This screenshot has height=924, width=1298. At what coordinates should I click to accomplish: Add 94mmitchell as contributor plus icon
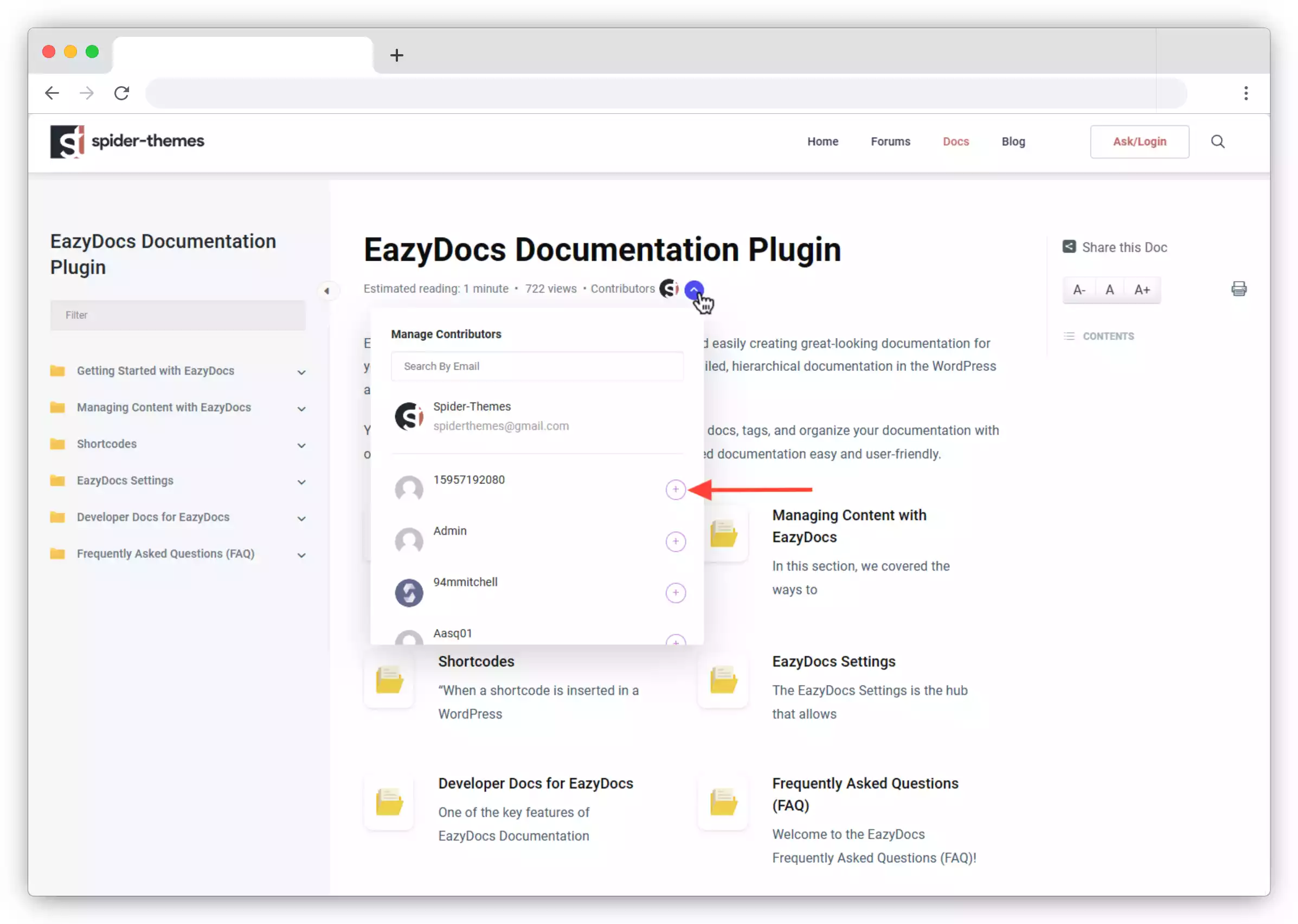[x=675, y=592]
